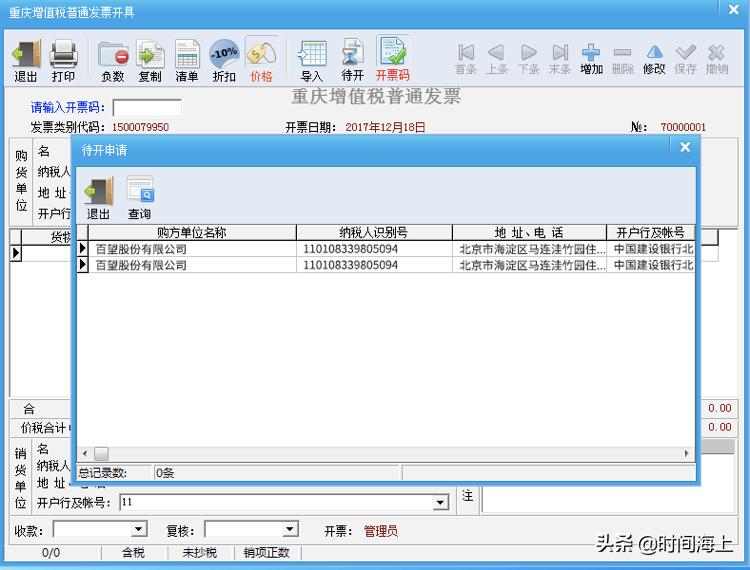Image resolution: width=750 pixels, height=570 pixels.
Task: Click the 撤销 undo icon
Action: 717,60
